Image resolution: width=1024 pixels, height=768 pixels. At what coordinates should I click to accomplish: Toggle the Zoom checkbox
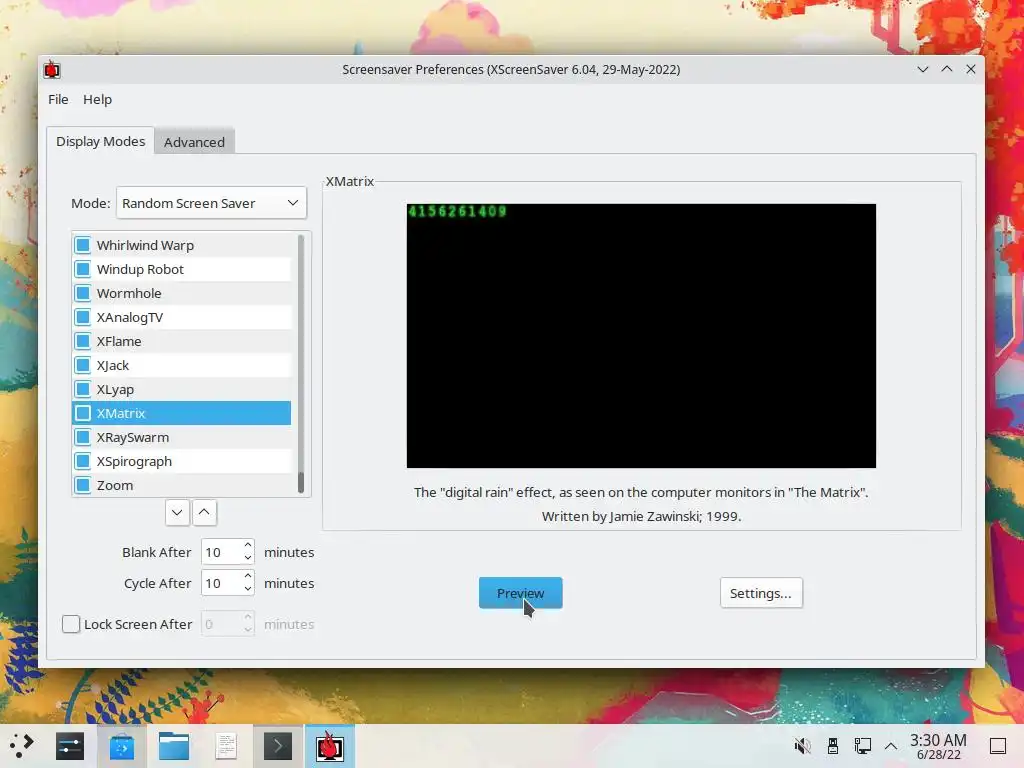point(82,485)
